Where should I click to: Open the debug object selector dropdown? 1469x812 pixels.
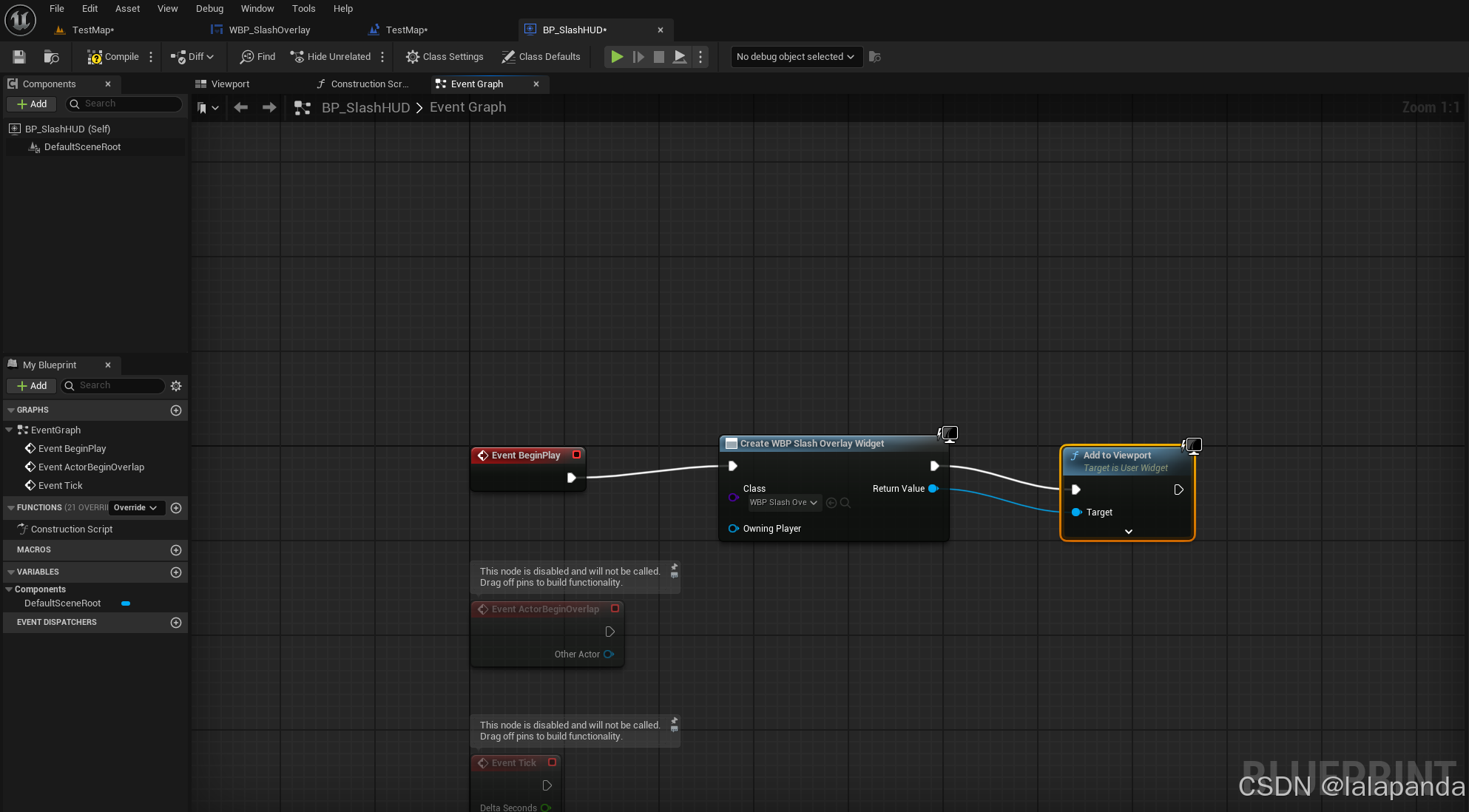click(796, 57)
